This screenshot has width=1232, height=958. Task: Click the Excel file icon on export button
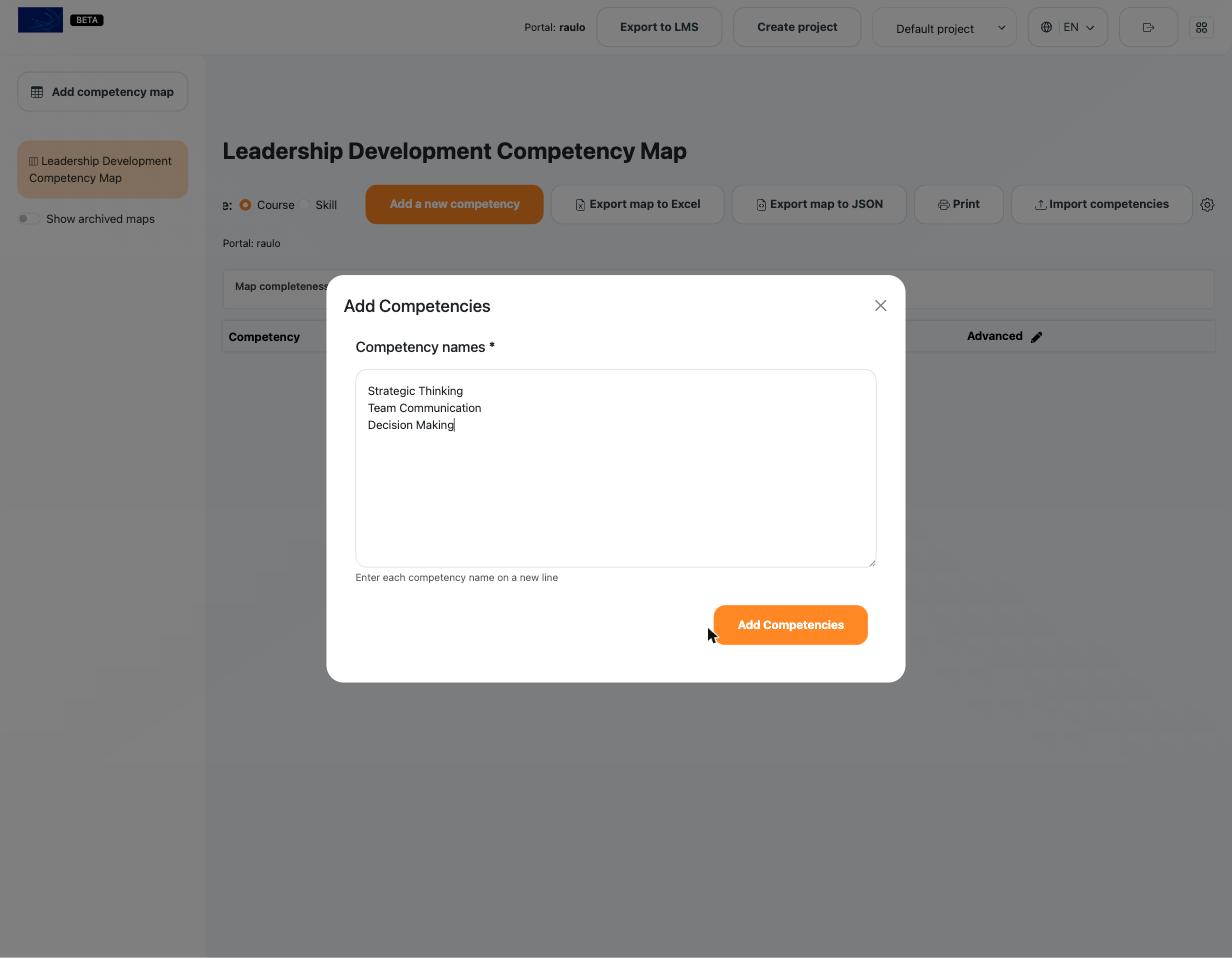580,205
